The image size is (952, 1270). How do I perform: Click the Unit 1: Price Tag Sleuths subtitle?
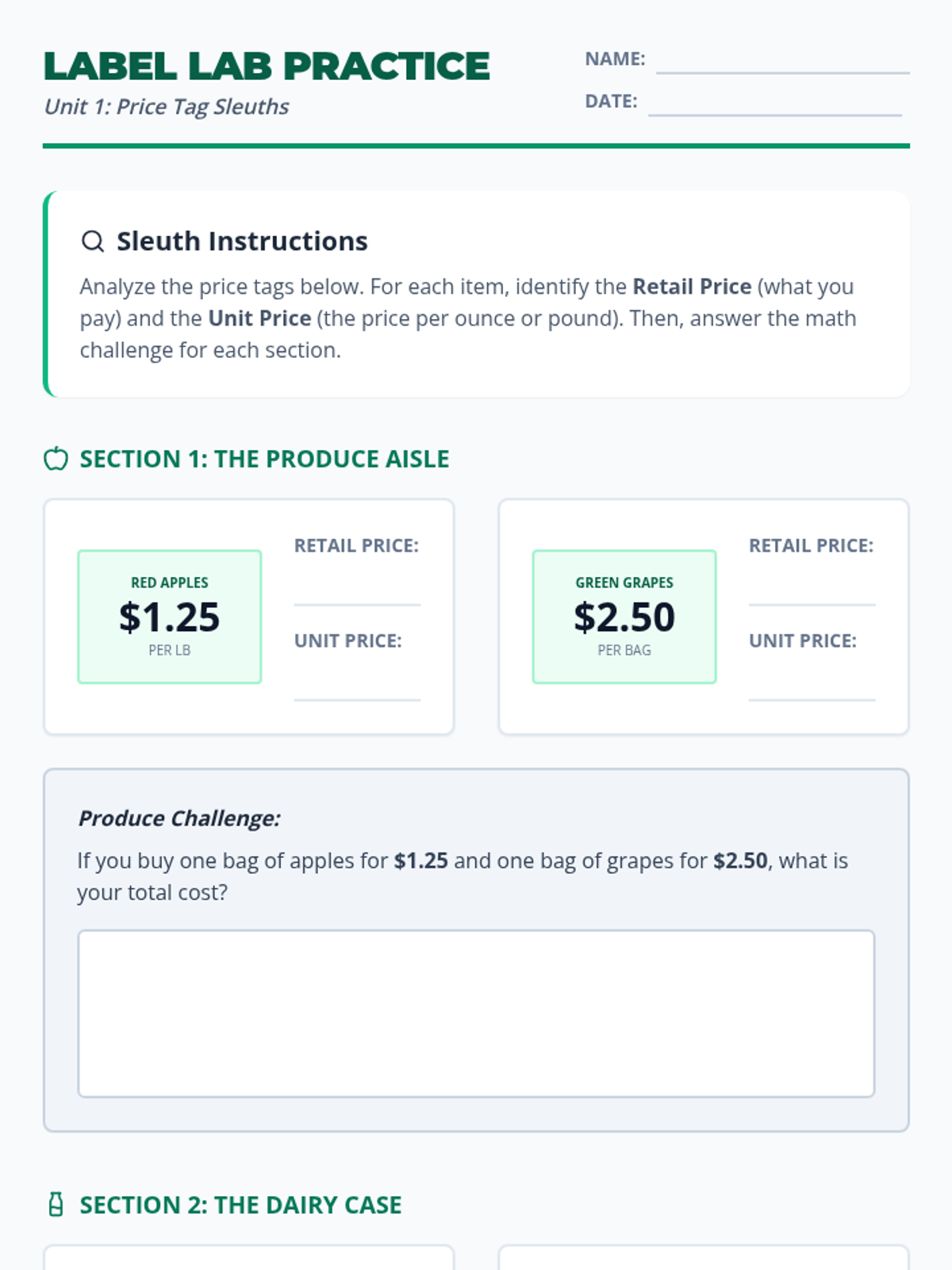[167, 106]
